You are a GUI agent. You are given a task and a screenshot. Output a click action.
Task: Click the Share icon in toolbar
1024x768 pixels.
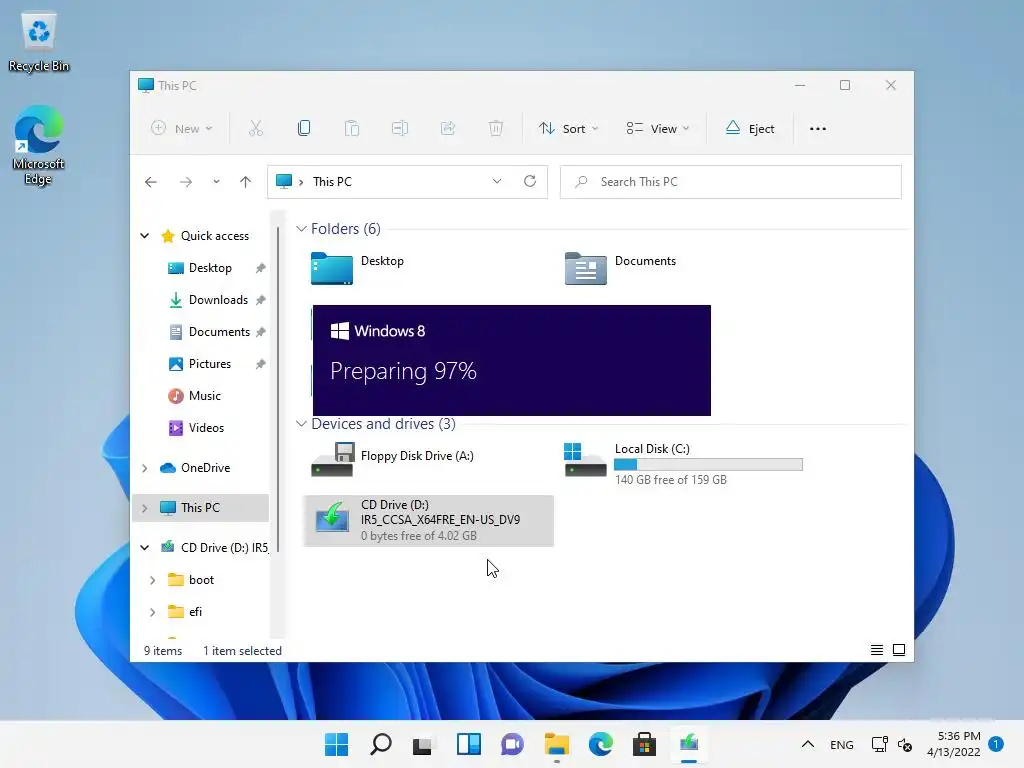pyautogui.click(x=448, y=129)
